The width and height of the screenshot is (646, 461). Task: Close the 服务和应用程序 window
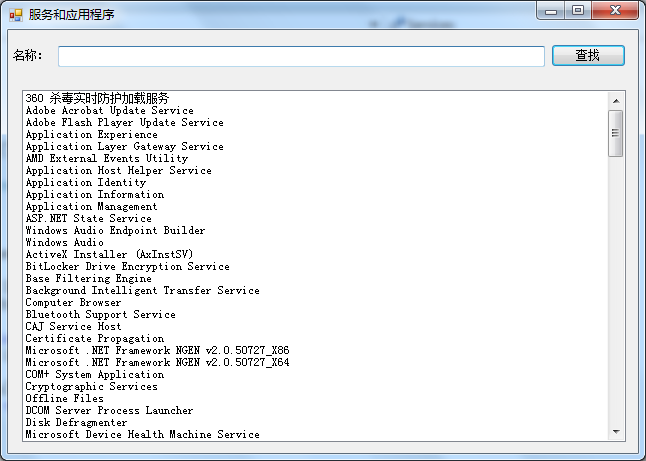pyautogui.click(x=616, y=10)
